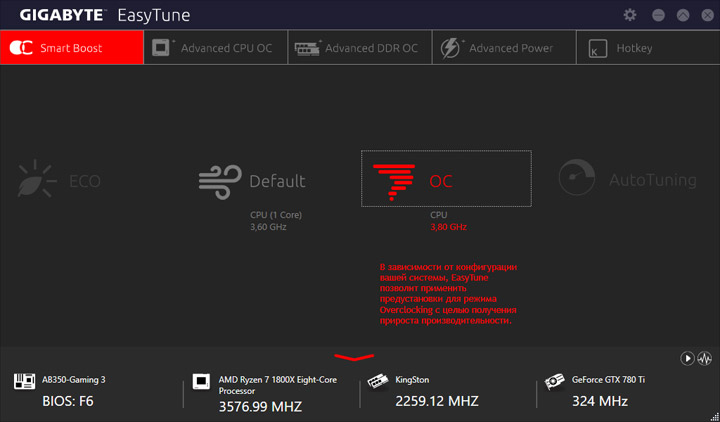Click the CPU chip icon on Advanced CPU OC
720x422 pixels.
(161, 47)
